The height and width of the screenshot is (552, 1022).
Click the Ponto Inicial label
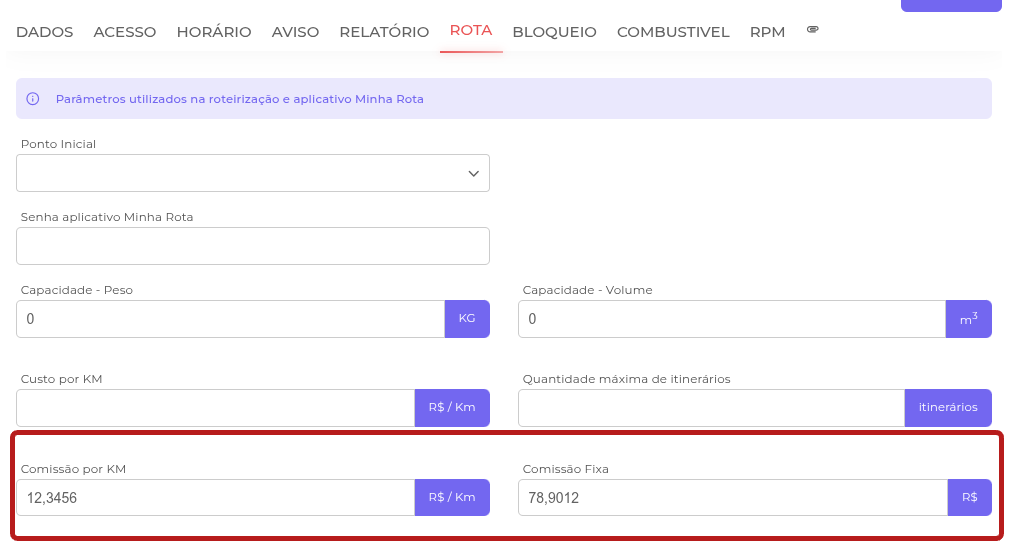pos(58,144)
